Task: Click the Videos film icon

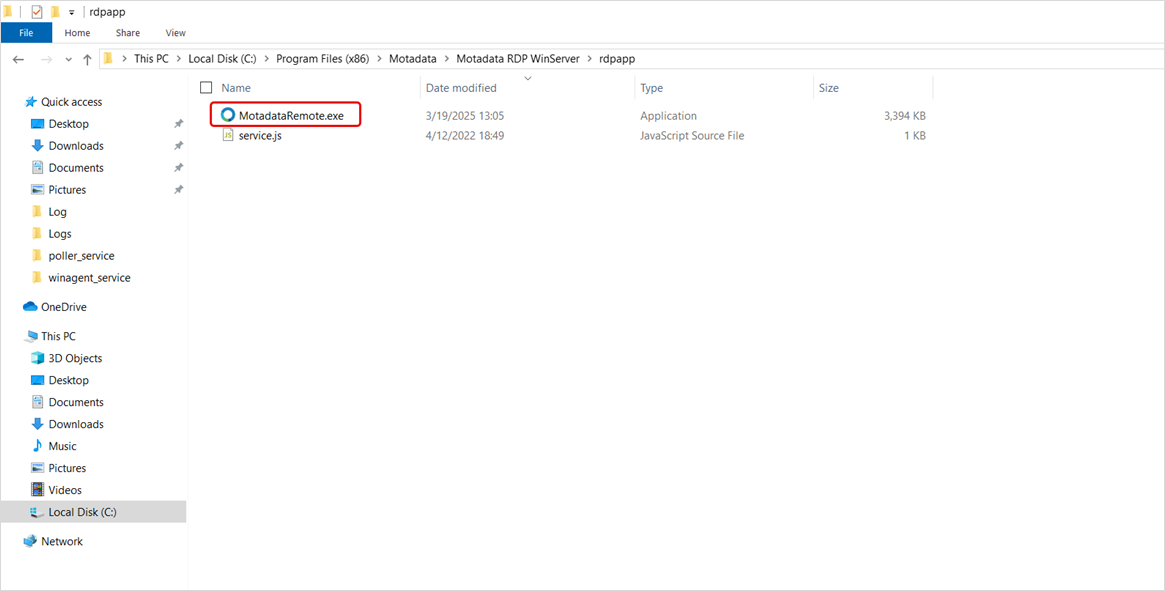Action: click(x=37, y=490)
